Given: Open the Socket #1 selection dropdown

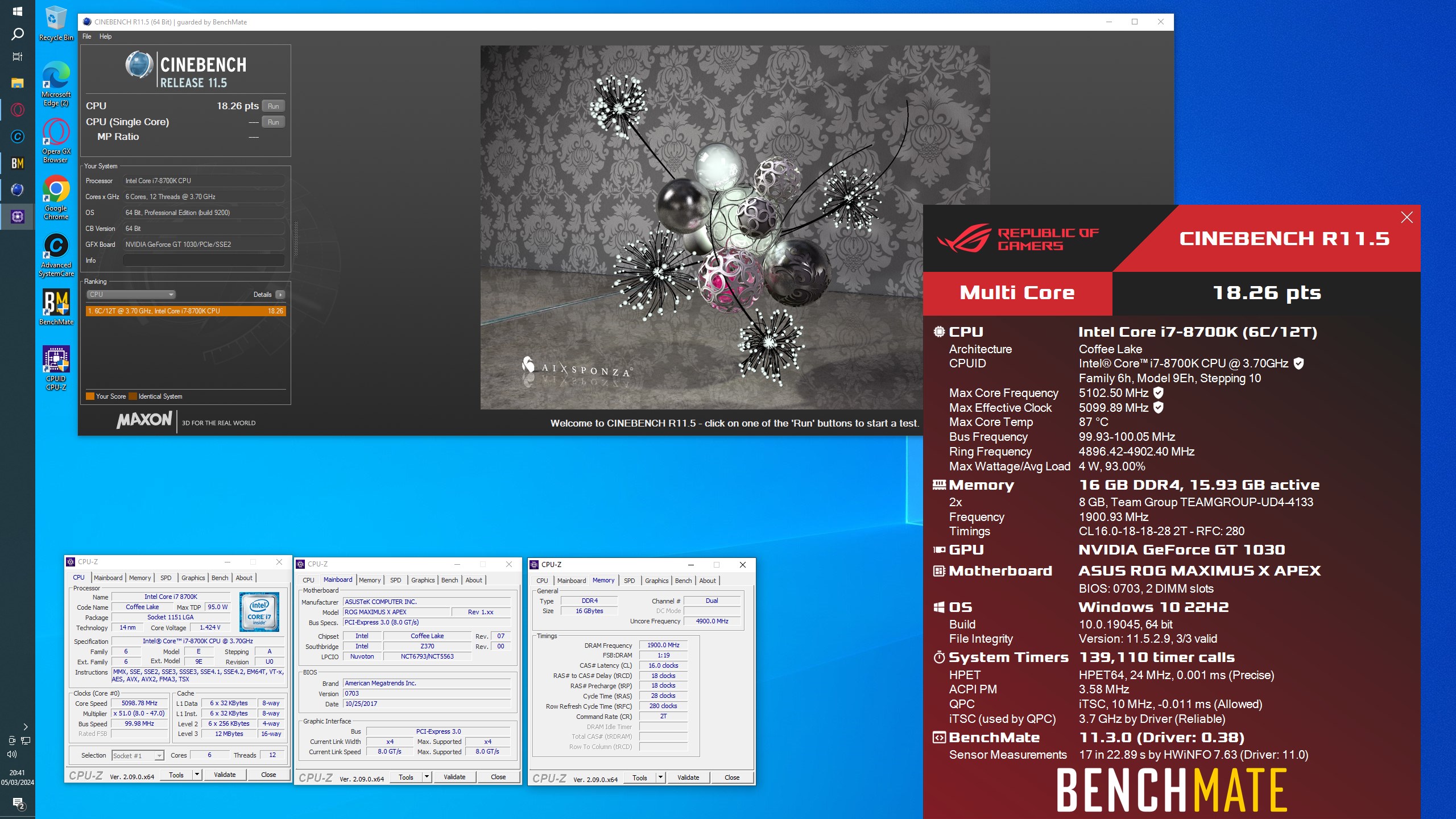Looking at the screenshot, I should [x=138, y=755].
